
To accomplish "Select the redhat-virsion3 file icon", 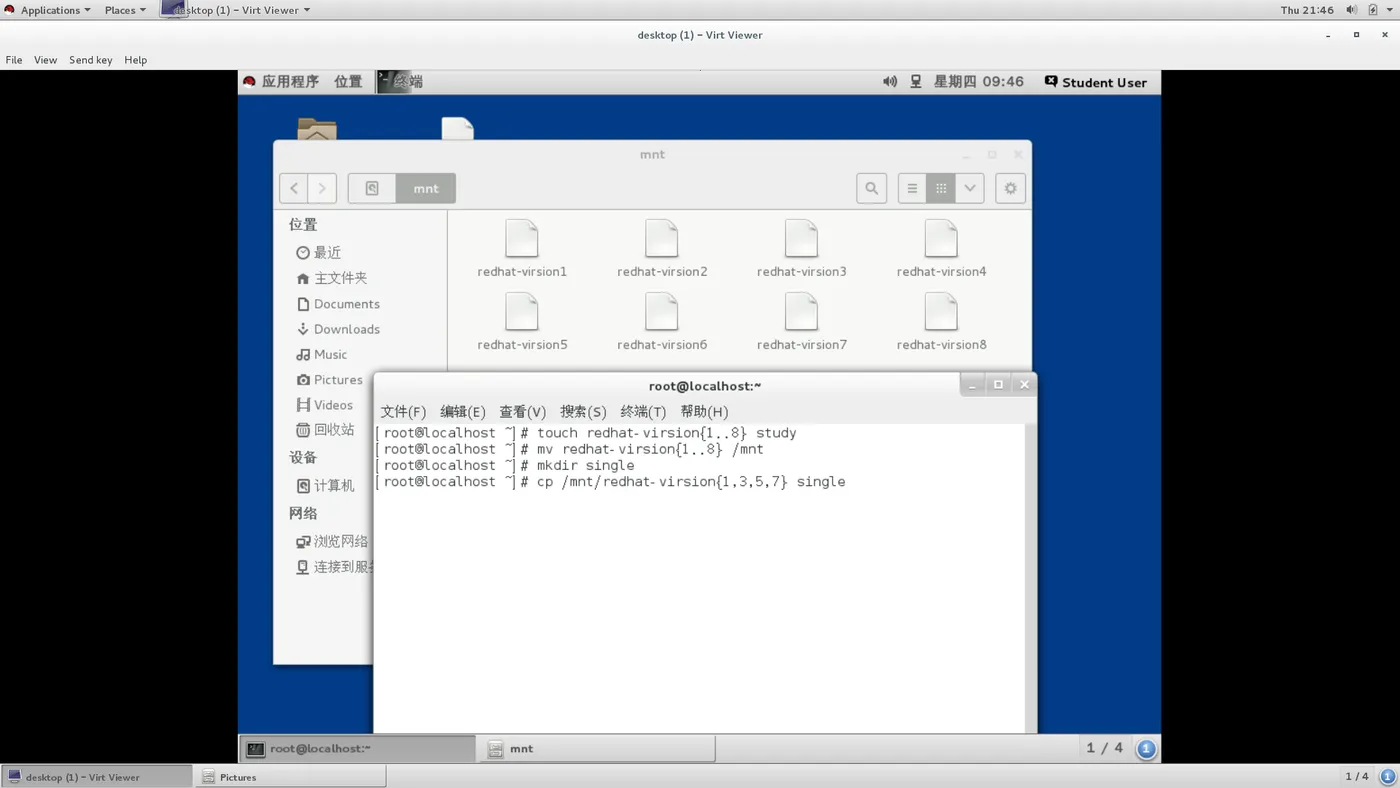I will click(x=801, y=240).
